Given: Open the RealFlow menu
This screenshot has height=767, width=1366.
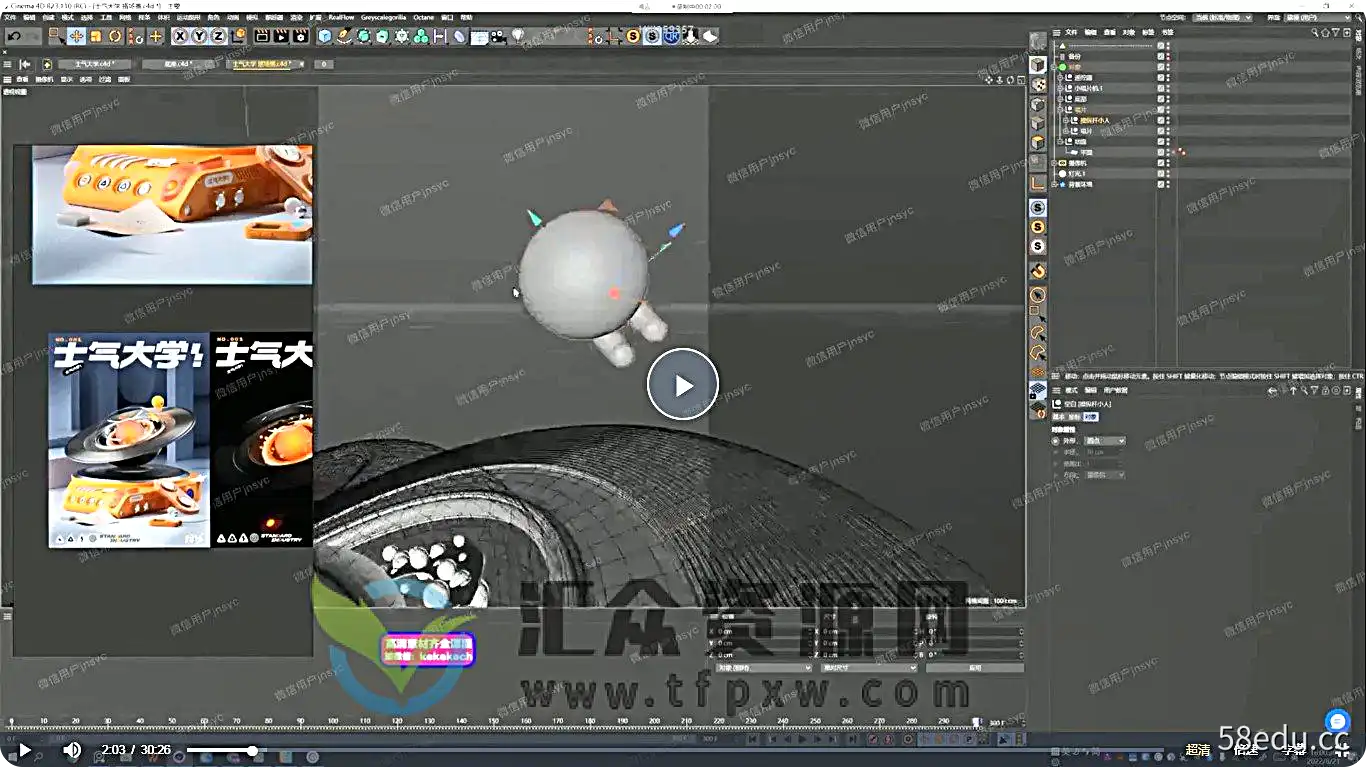Looking at the screenshot, I should [x=341, y=17].
